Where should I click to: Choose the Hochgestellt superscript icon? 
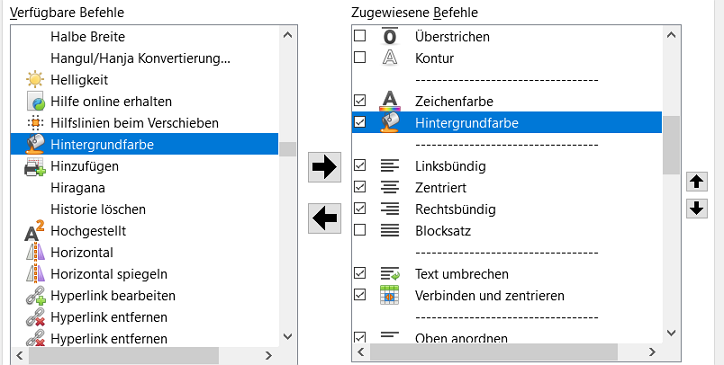[x=35, y=231]
